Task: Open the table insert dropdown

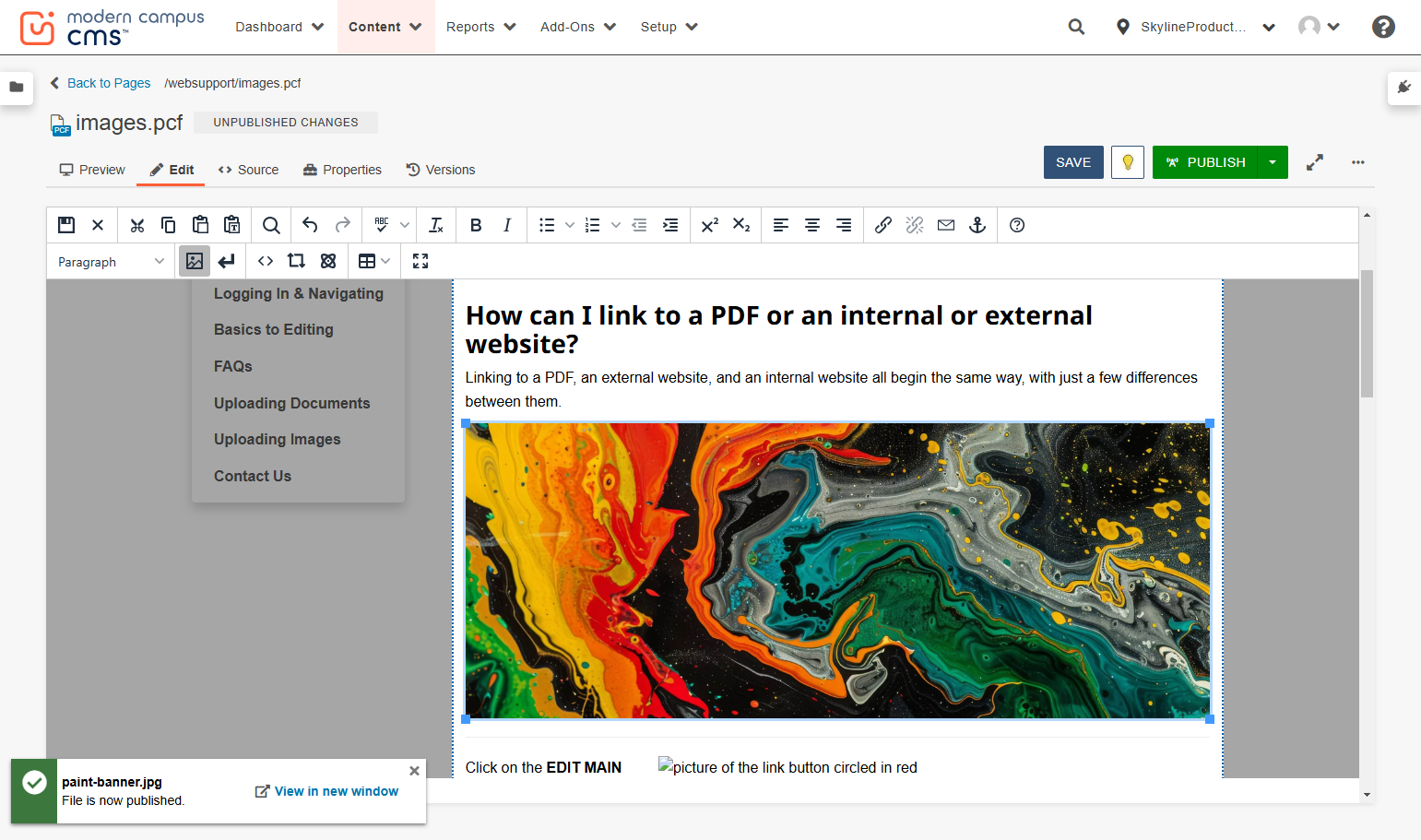Action: pyautogui.click(x=374, y=261)
